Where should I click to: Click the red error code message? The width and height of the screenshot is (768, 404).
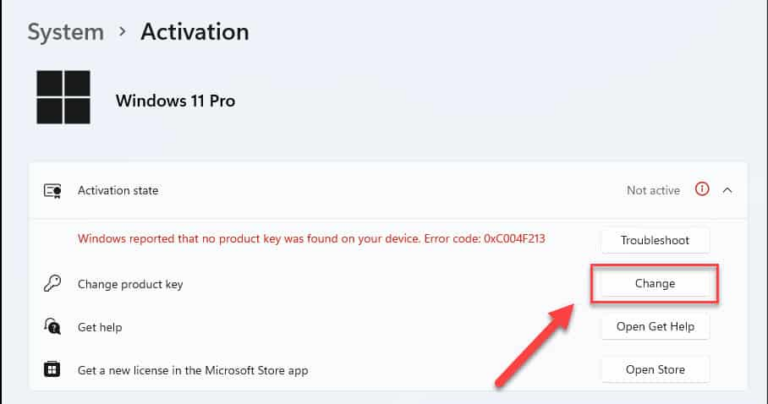(312, 239)
